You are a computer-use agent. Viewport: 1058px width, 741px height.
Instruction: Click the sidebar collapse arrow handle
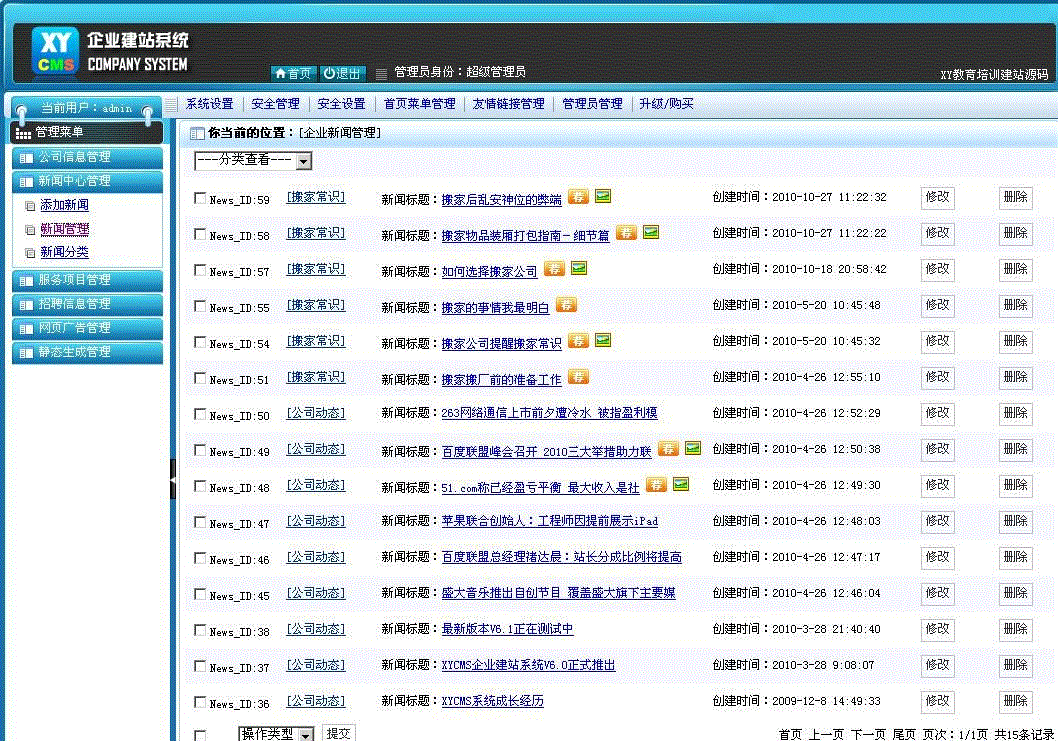pos(173,480)
